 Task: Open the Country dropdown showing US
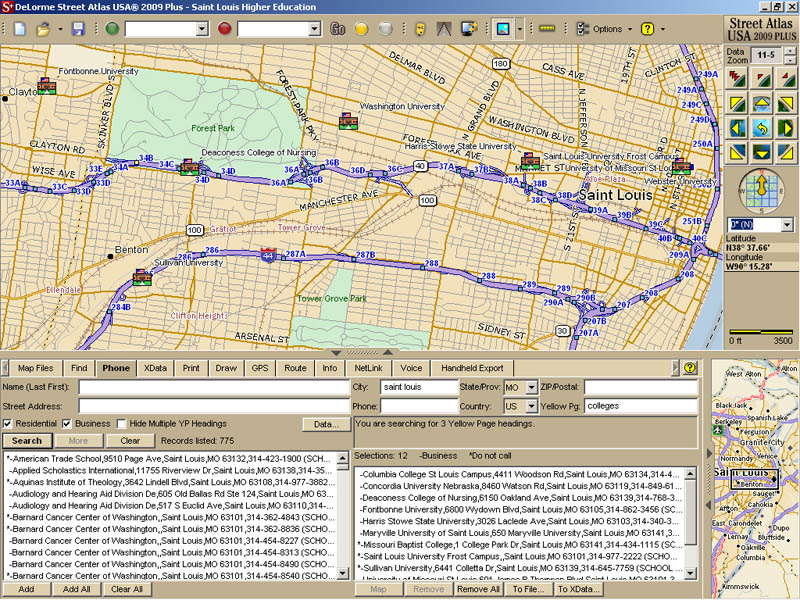530,407
